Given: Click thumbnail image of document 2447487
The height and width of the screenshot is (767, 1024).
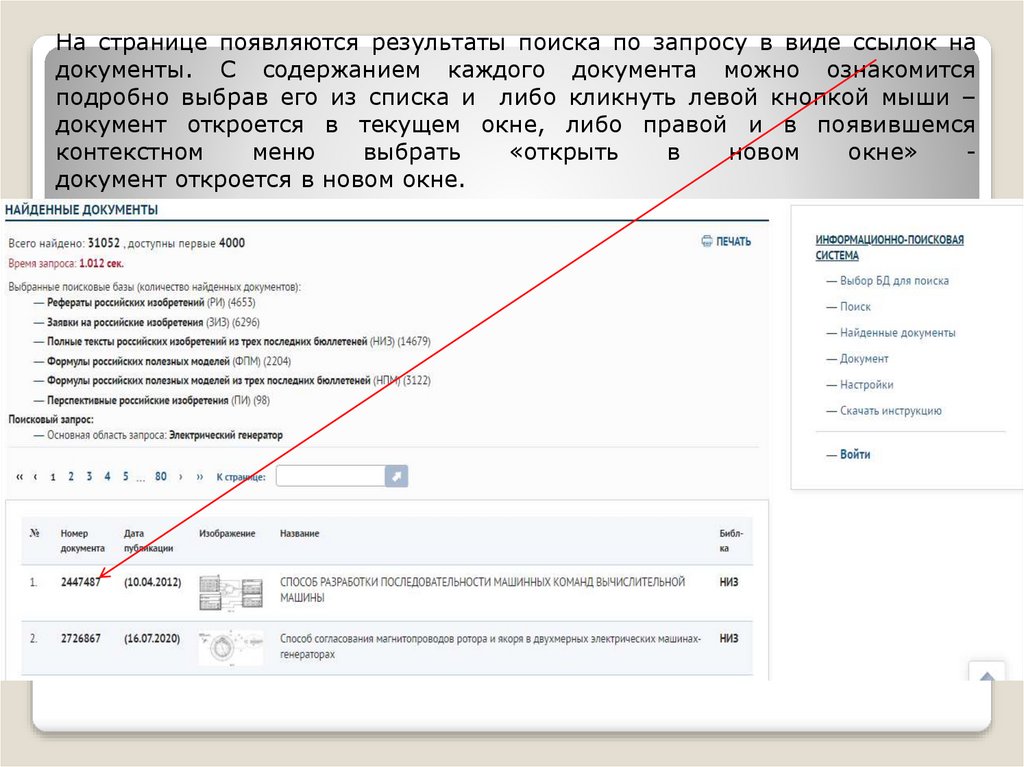Looking at the screenshot, I should pyautogui.click(x=231, y=593).
